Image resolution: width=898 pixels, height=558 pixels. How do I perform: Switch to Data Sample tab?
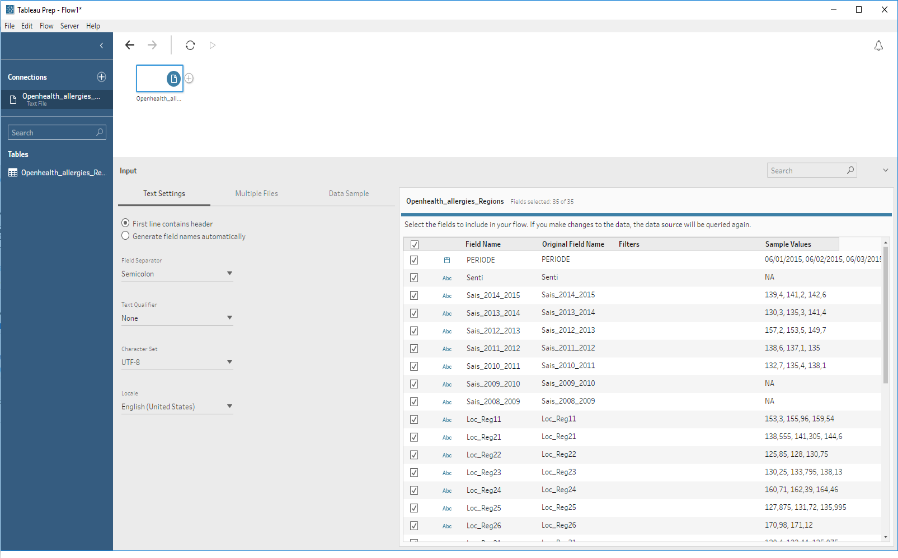[349, 194]
